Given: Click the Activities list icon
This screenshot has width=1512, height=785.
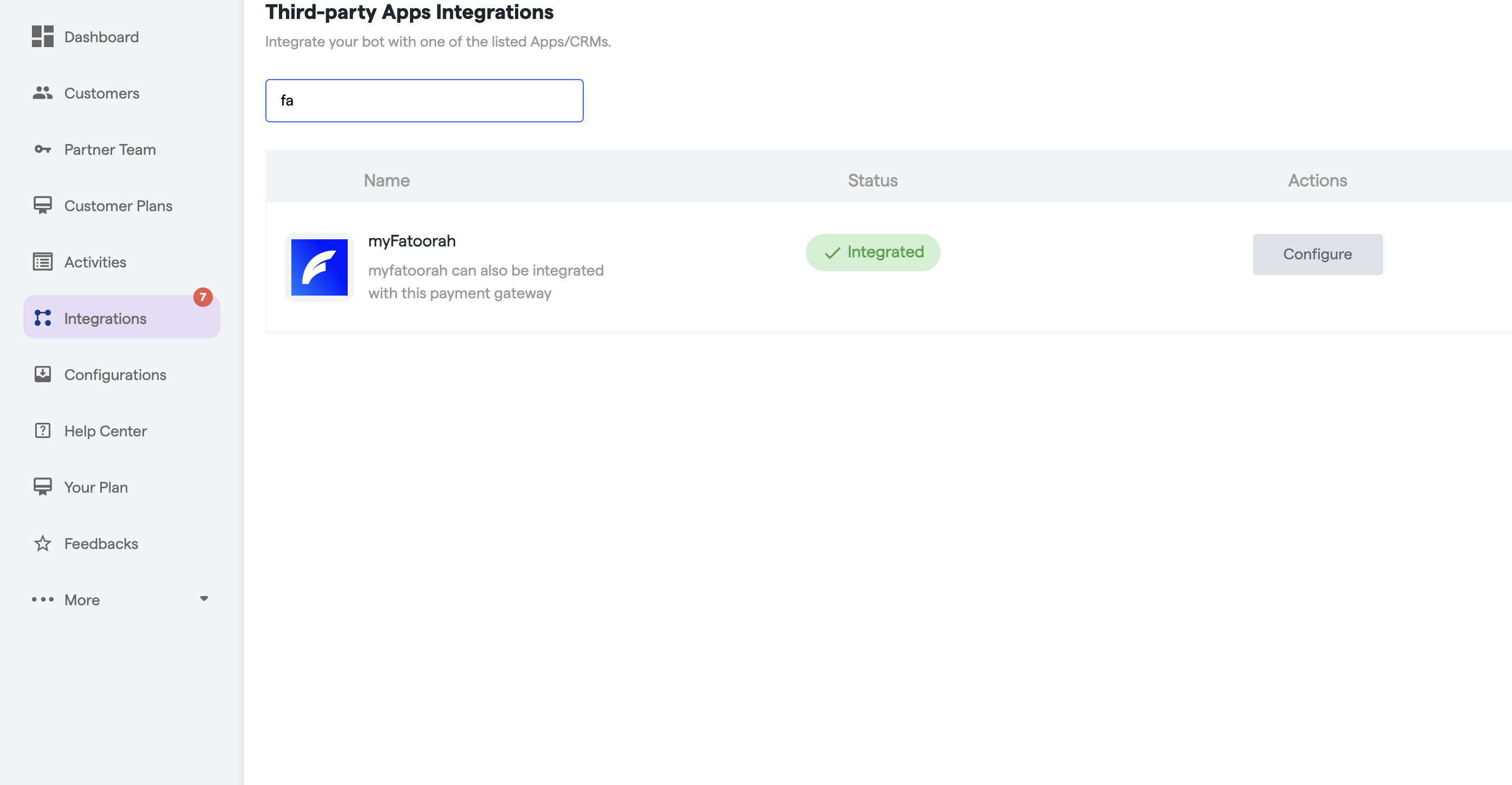Looking at the screenshot, I should 42,261.
